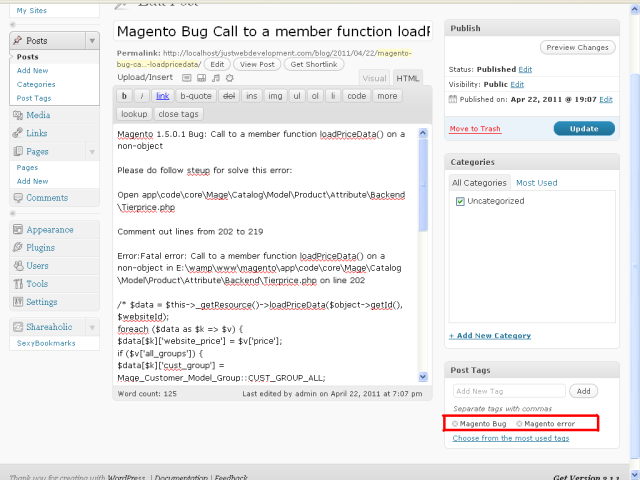Expand the Shareaholic menu arrow
Screen dimensions: 640x480
coord(92,327)
